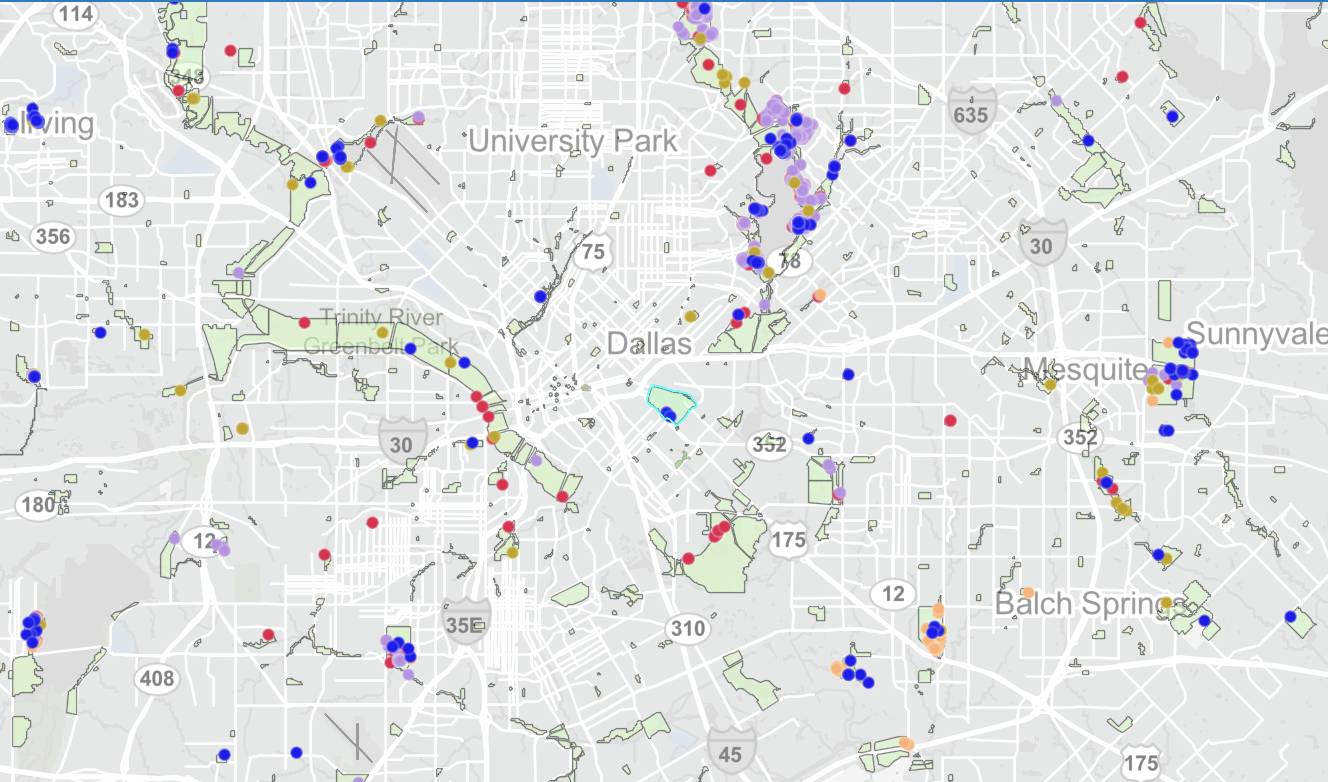
Task: Click the lone red marker southwest of Mesquite
Action: tap(950, 420)
